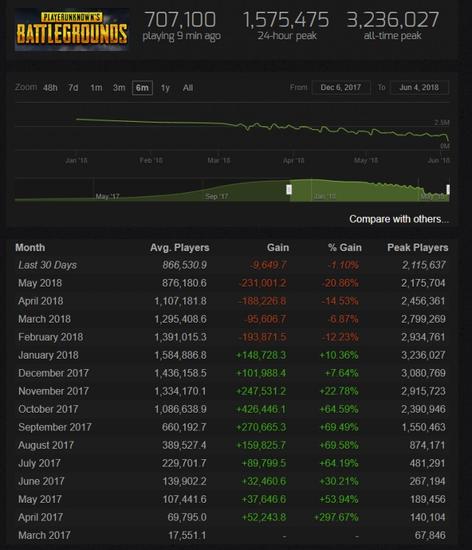
Task: Select the 7d zoom range
Action: pos(73,88)
